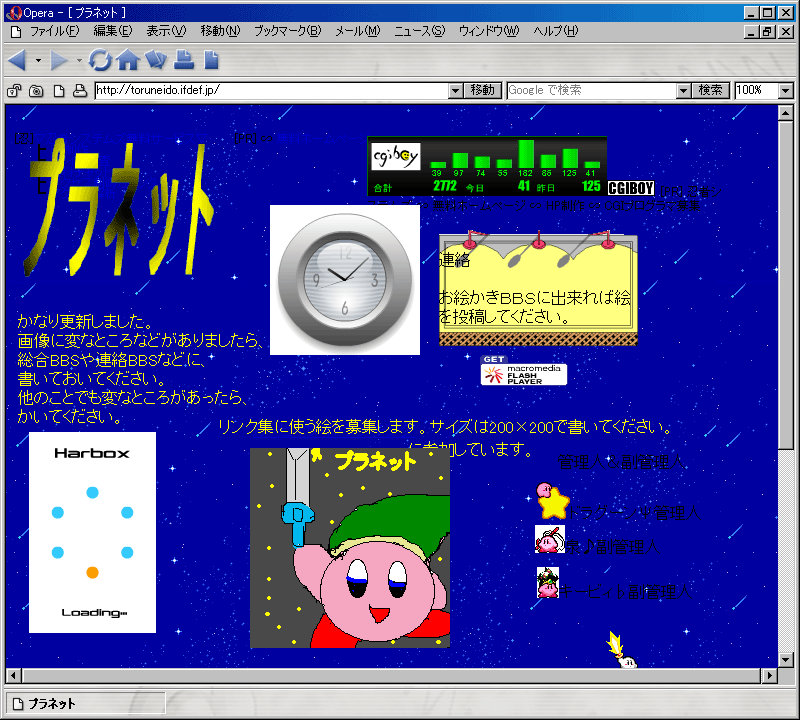
Task: Open the 表示(V) menu
Action: point(166,32)
